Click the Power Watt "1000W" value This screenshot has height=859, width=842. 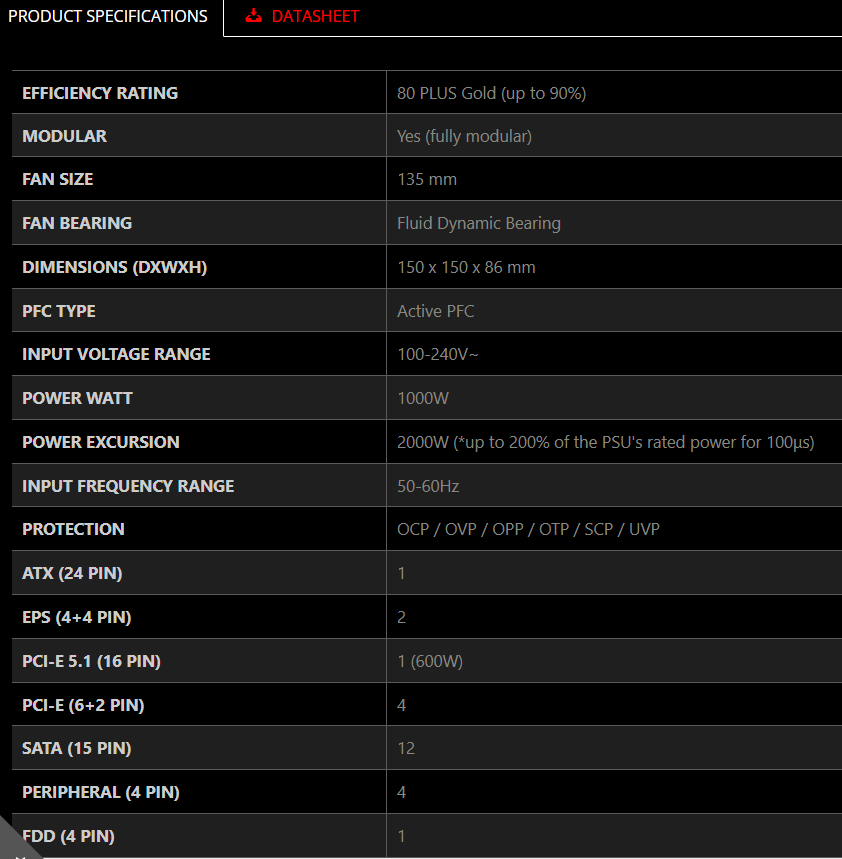click(x=423, y=398)
